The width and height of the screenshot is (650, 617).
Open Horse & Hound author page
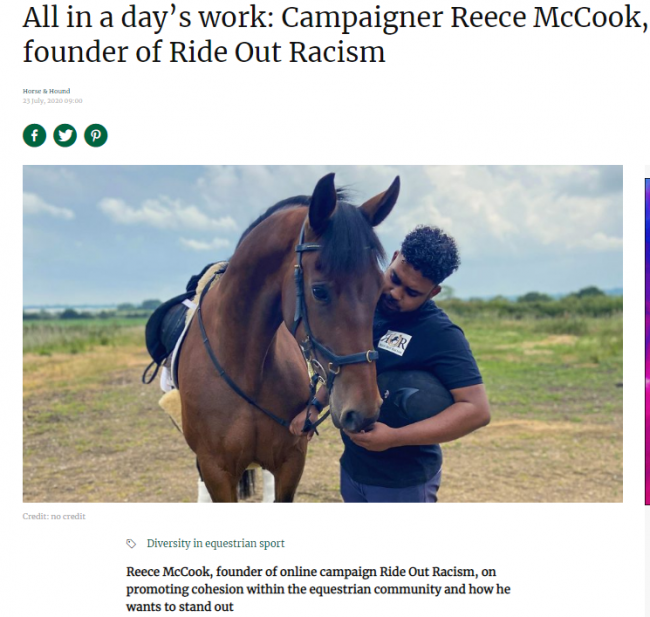pos(46,91)
